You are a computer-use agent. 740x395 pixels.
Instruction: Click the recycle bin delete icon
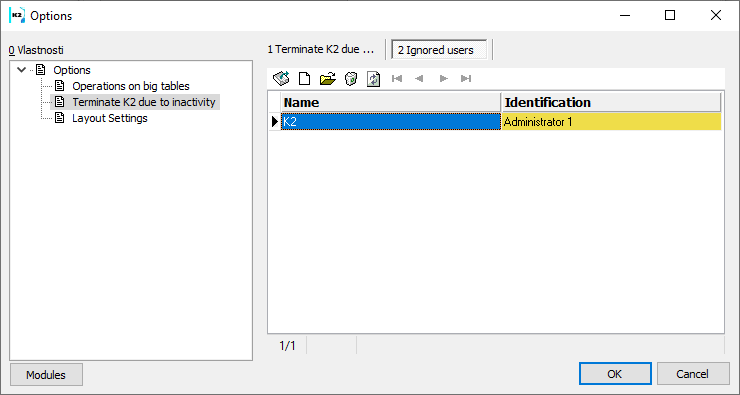point(351,78)
